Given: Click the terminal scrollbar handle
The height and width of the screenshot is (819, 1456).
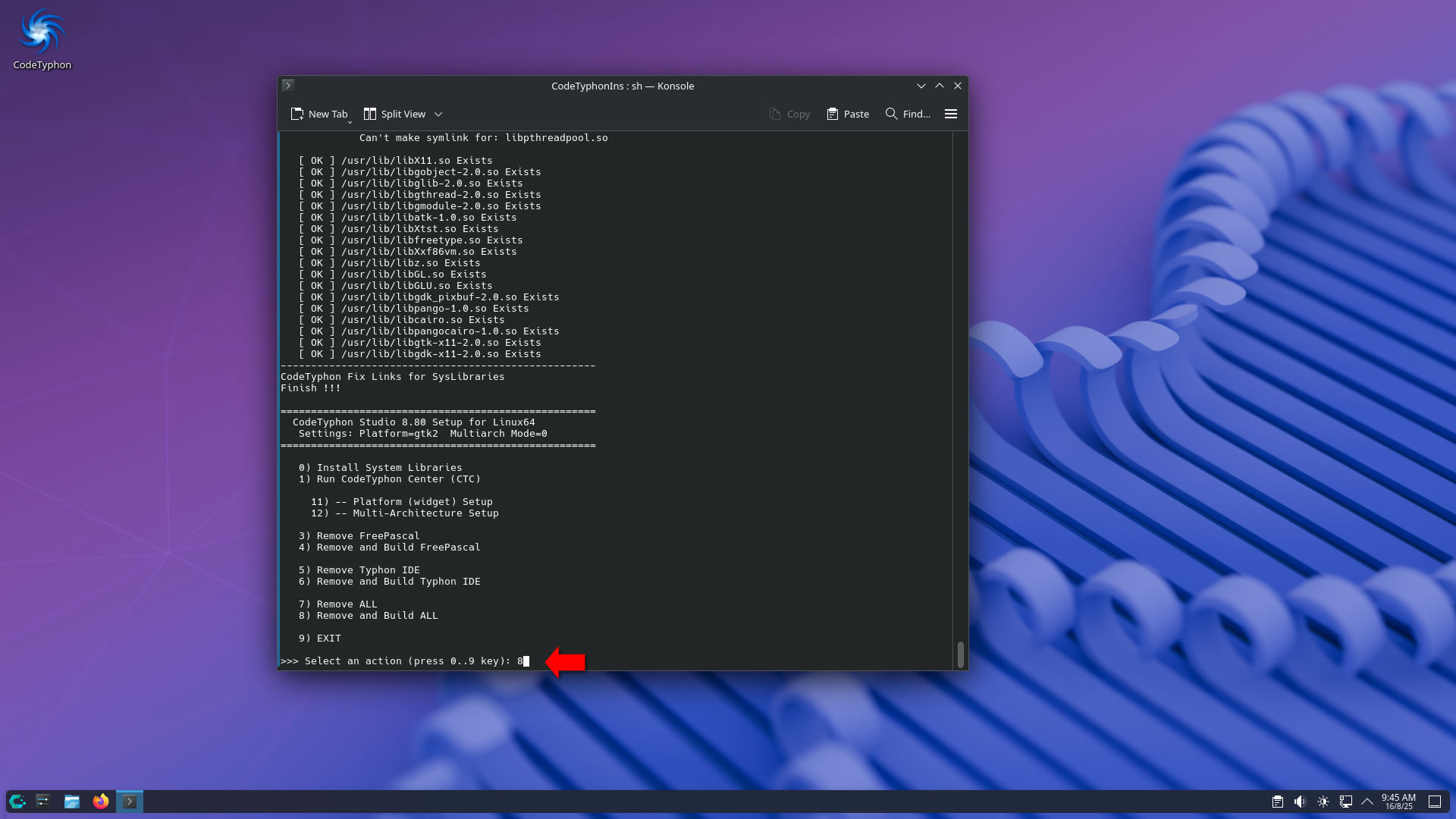Looking at the screenshot, I should click(961, 654).
